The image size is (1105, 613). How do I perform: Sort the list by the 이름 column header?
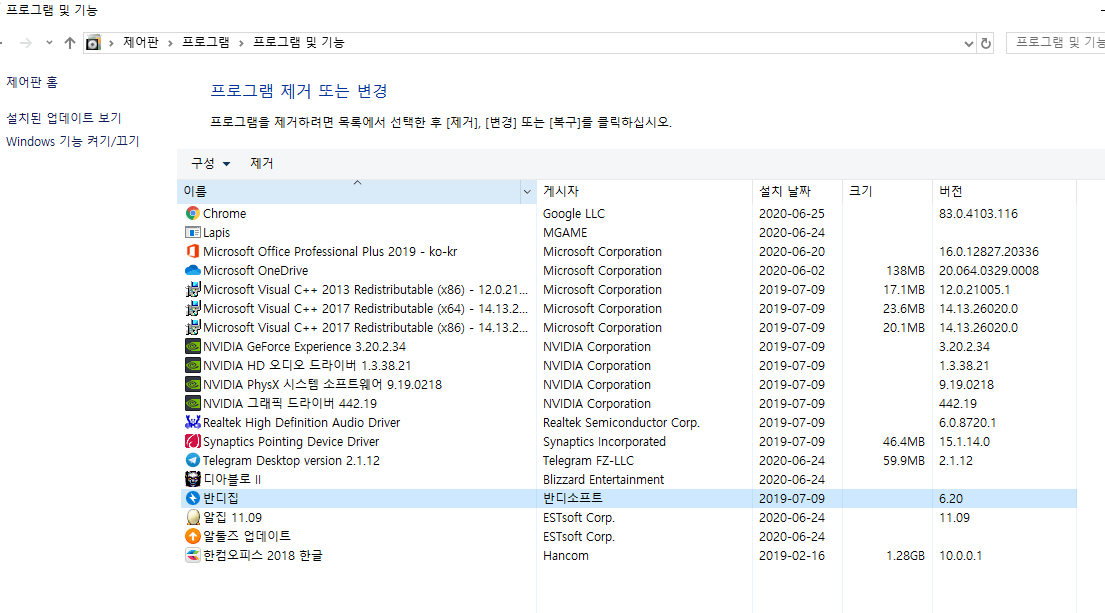(349, 192)
